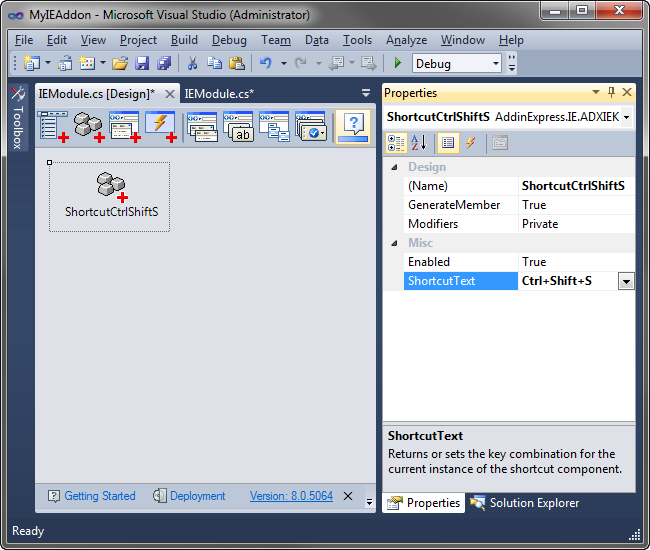Sort properties alphabetically with A-Z button
The height and width of the screenshot is (550, 650).
click(x=419, y=143)
